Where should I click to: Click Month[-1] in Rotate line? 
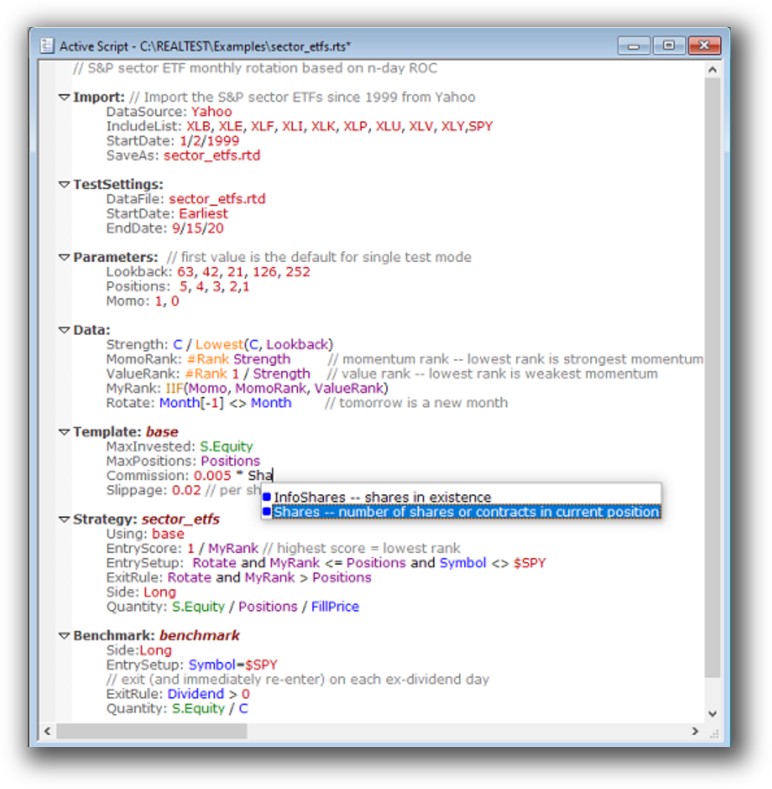[191, 403]
